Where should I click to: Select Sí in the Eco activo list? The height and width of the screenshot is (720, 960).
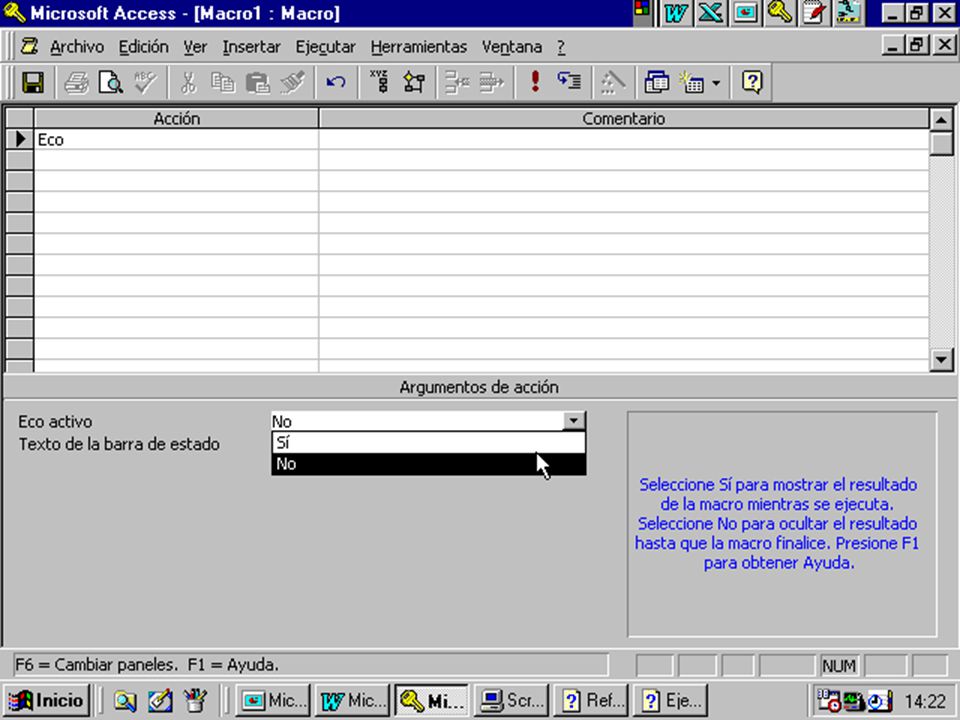[x=429, y=443]
